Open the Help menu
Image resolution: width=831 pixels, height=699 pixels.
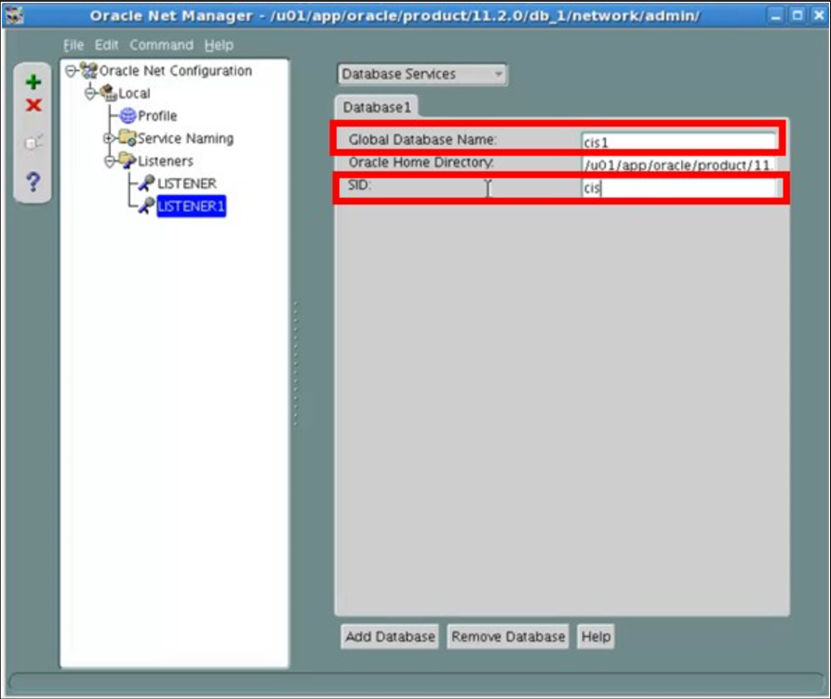219,45
